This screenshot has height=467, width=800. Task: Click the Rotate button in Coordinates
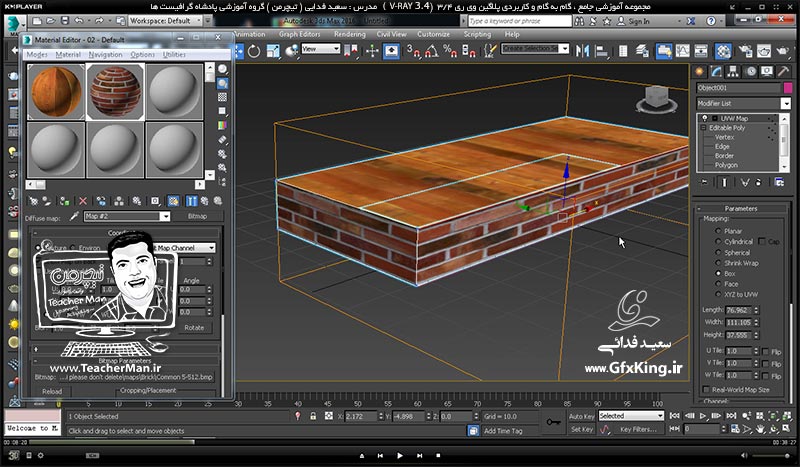[x=194, y=328]
